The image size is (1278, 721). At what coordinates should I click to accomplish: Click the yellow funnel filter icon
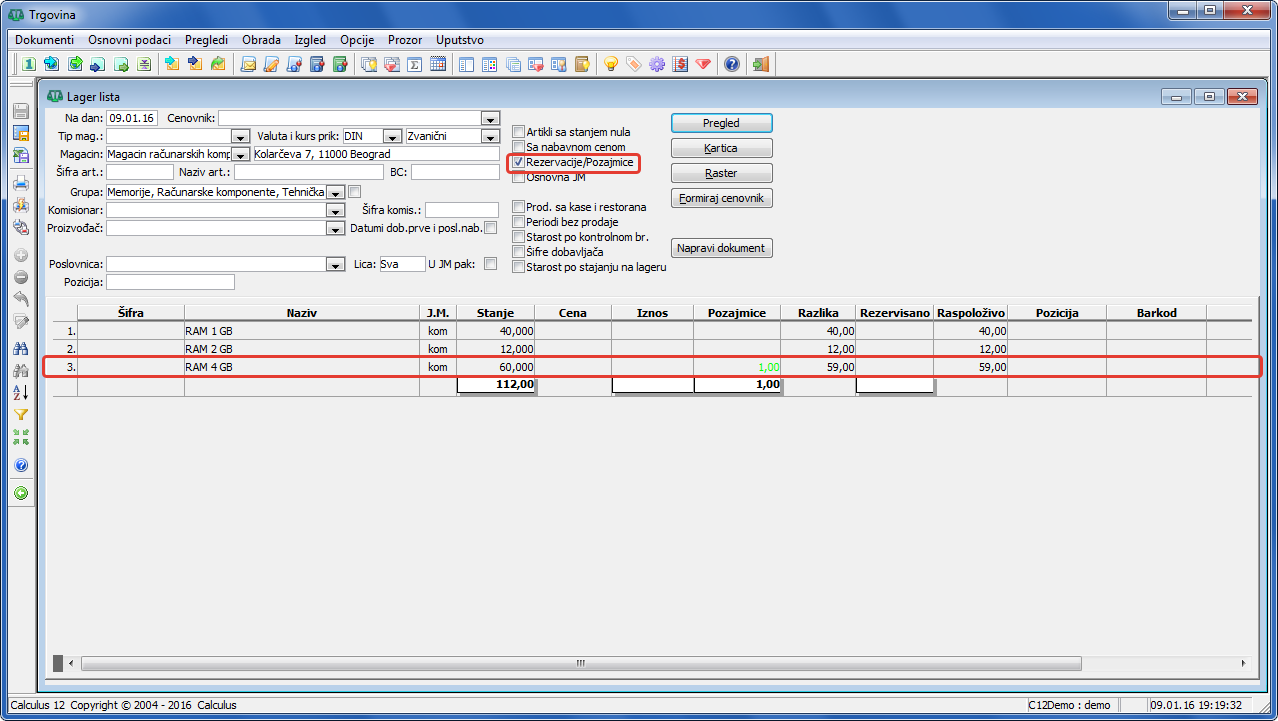click(x=20, y=415)
